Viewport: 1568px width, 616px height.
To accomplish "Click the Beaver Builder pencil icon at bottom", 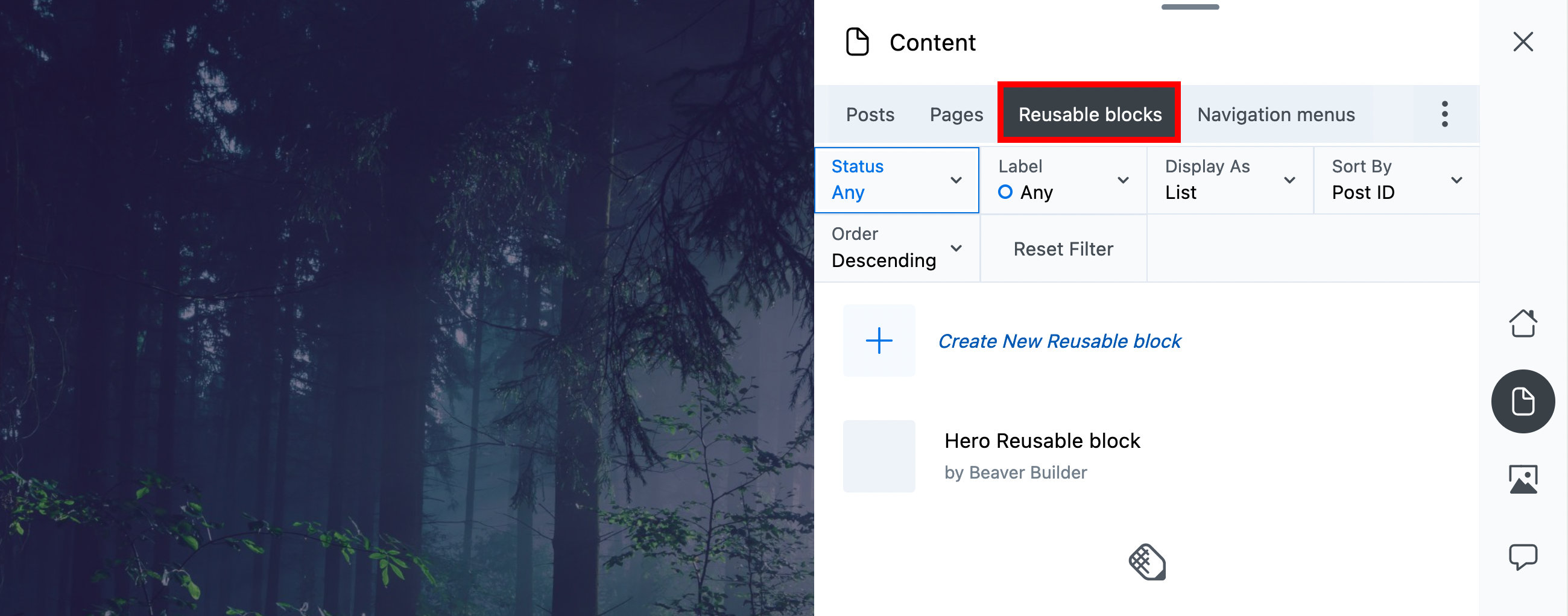I will tap(1147, 562).
